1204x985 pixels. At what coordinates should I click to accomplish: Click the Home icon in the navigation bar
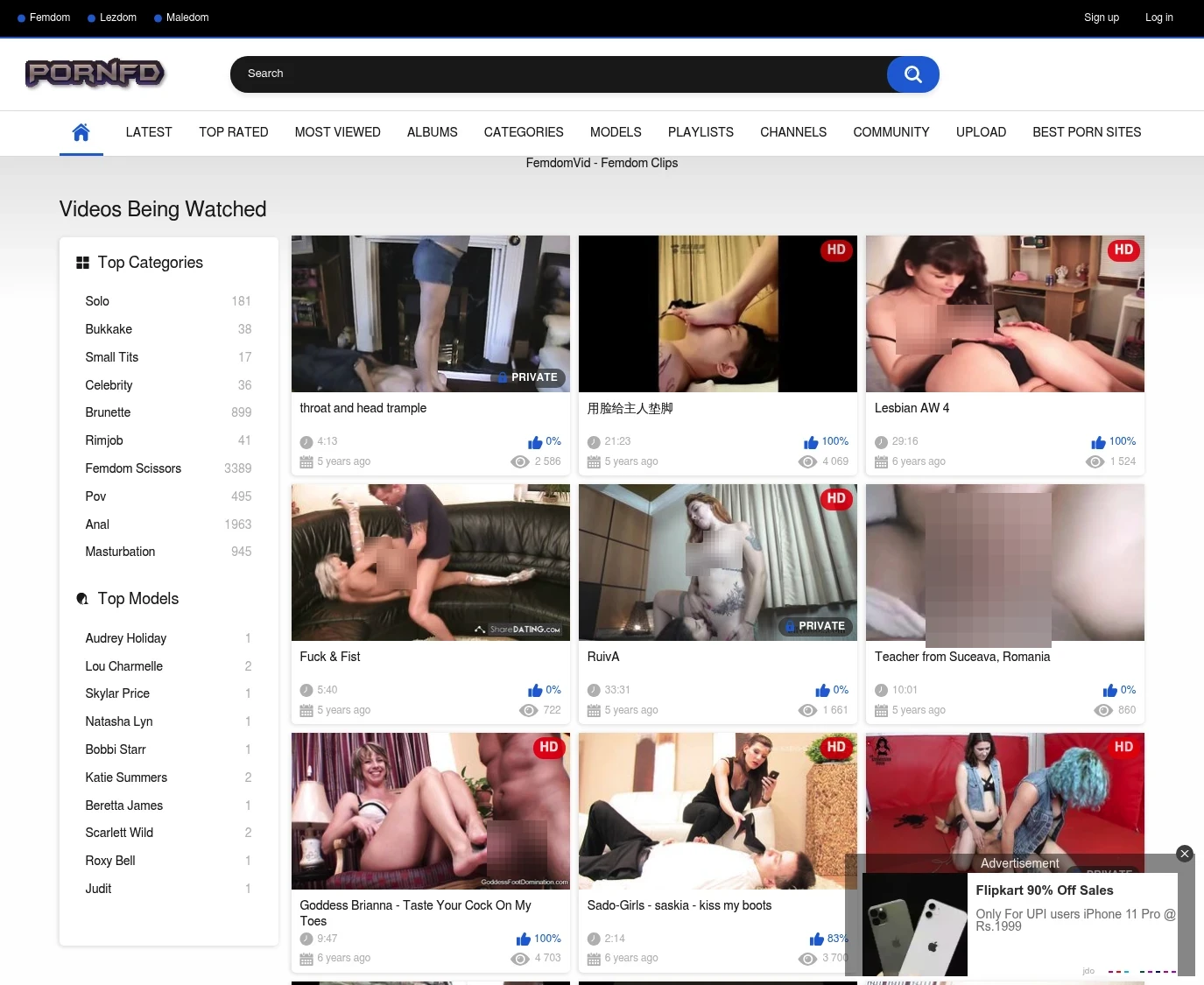tap(81, 132)
